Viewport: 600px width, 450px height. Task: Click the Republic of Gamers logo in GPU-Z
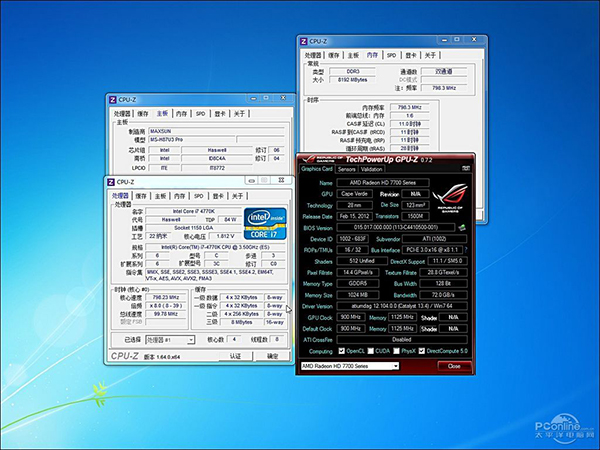[x=450, y=198]
